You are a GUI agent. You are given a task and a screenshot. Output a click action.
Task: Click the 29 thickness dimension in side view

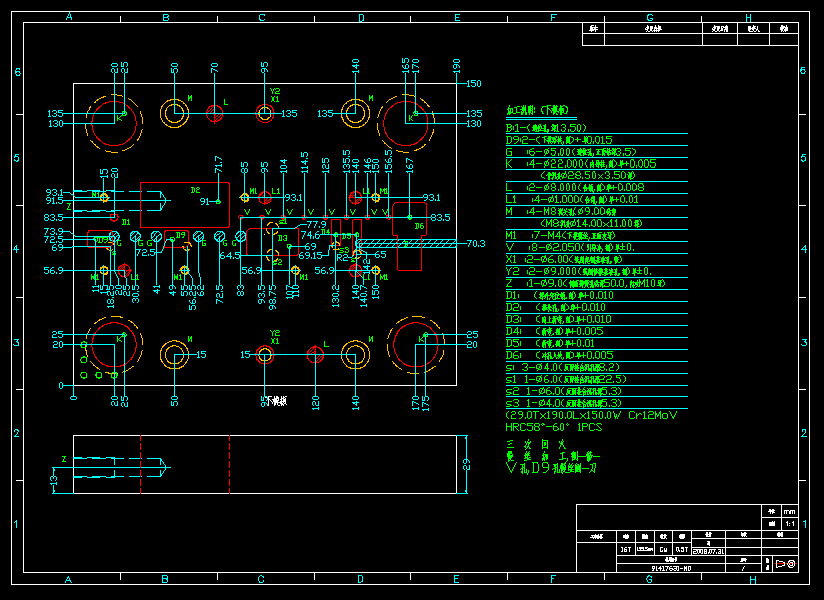pos(467,464)
